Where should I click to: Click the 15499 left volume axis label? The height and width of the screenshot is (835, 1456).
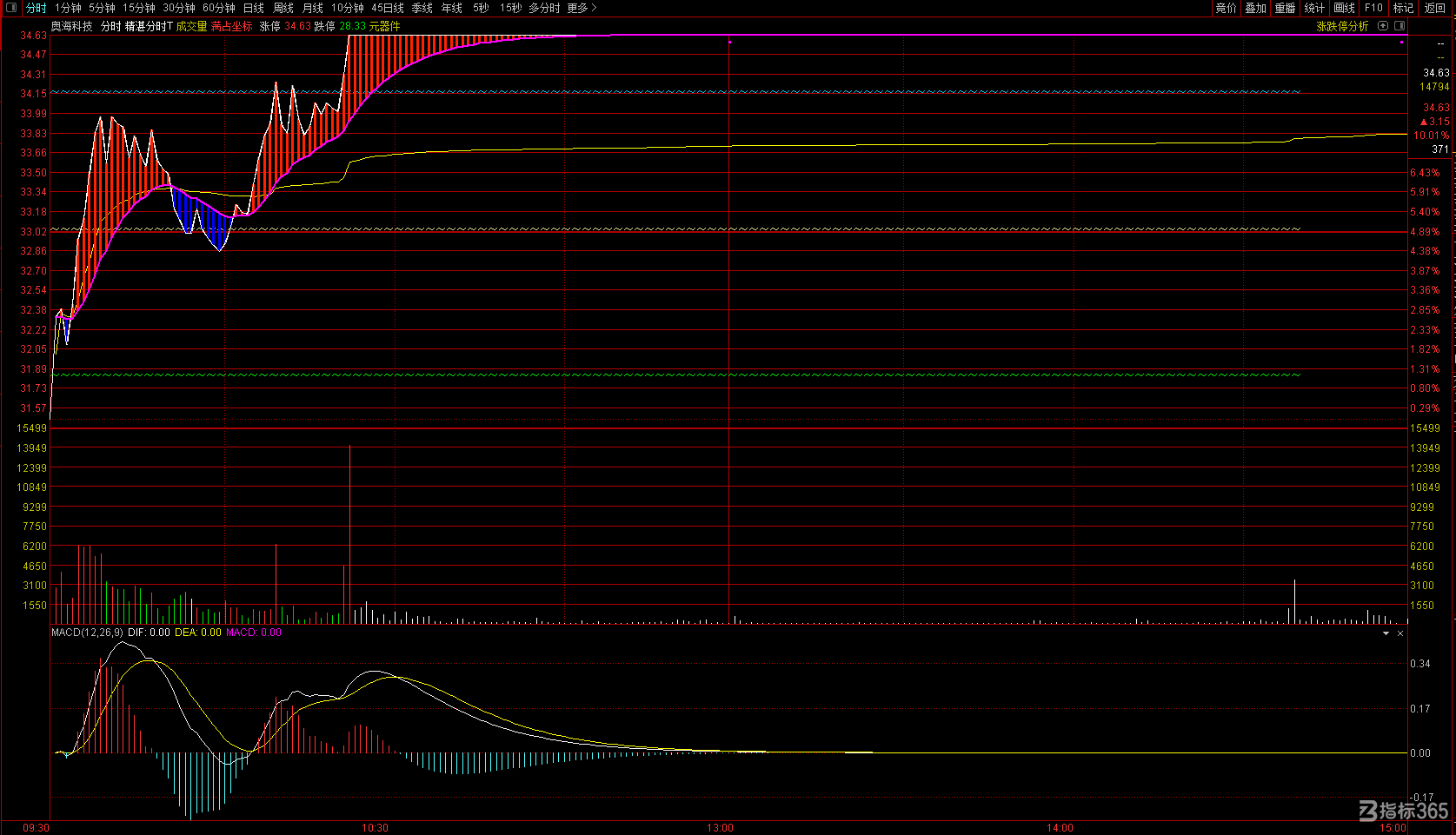pos(32,428)
